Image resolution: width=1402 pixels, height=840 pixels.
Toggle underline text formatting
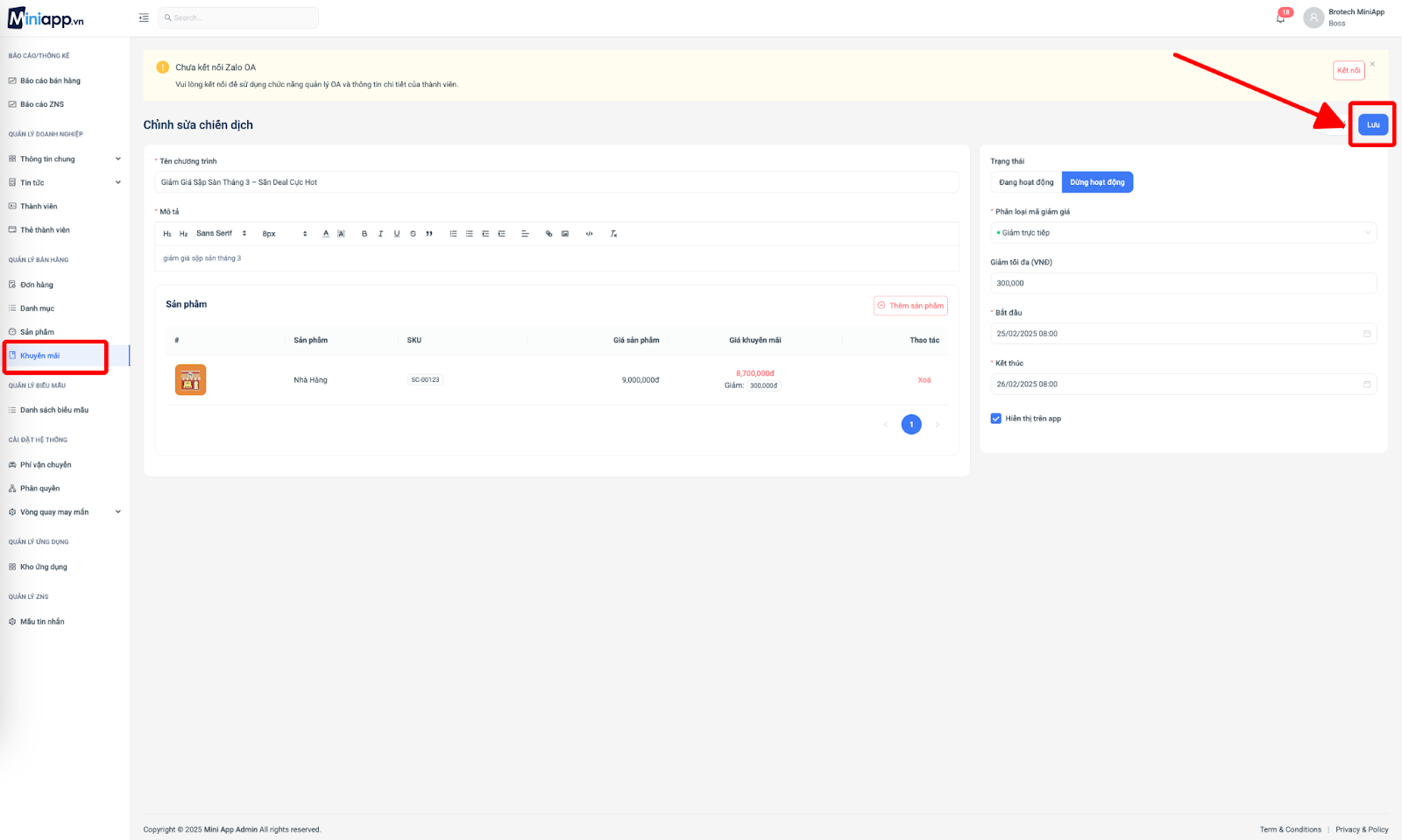click(397, 234)
